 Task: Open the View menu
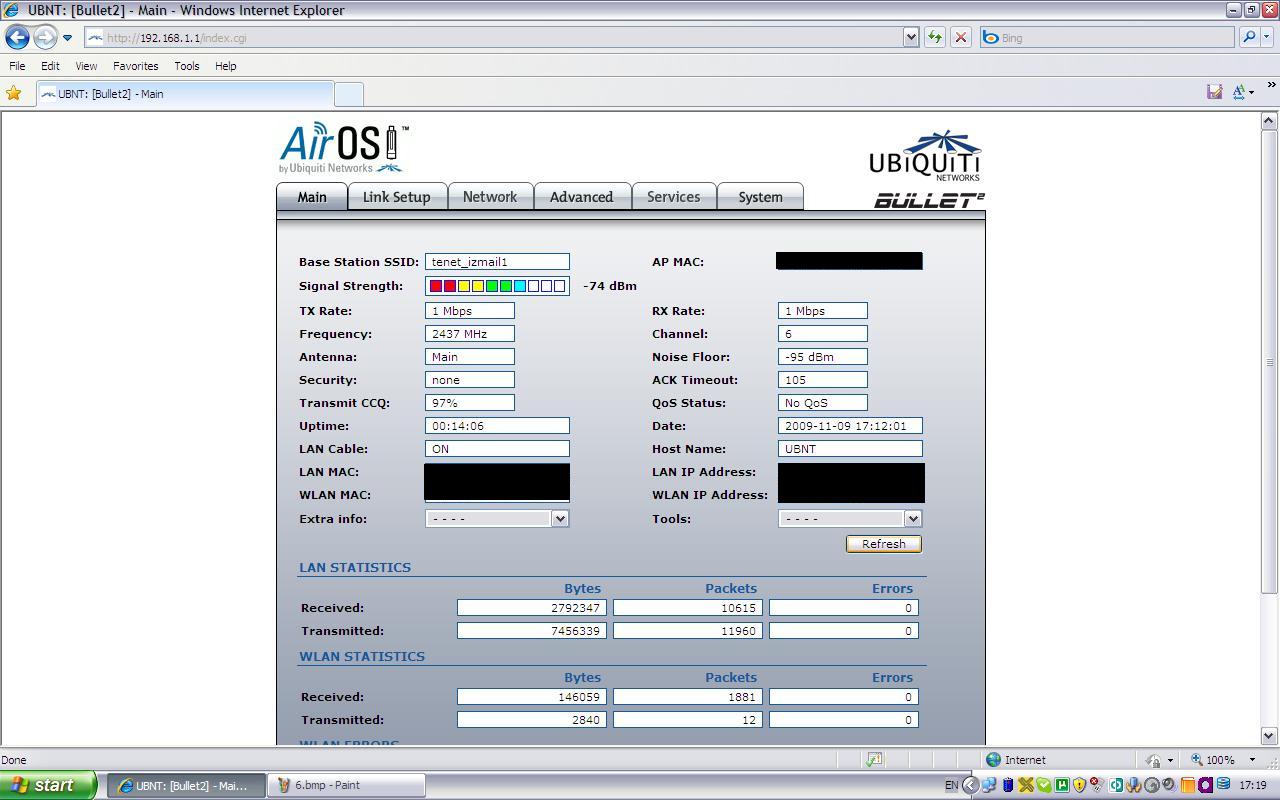86,66
